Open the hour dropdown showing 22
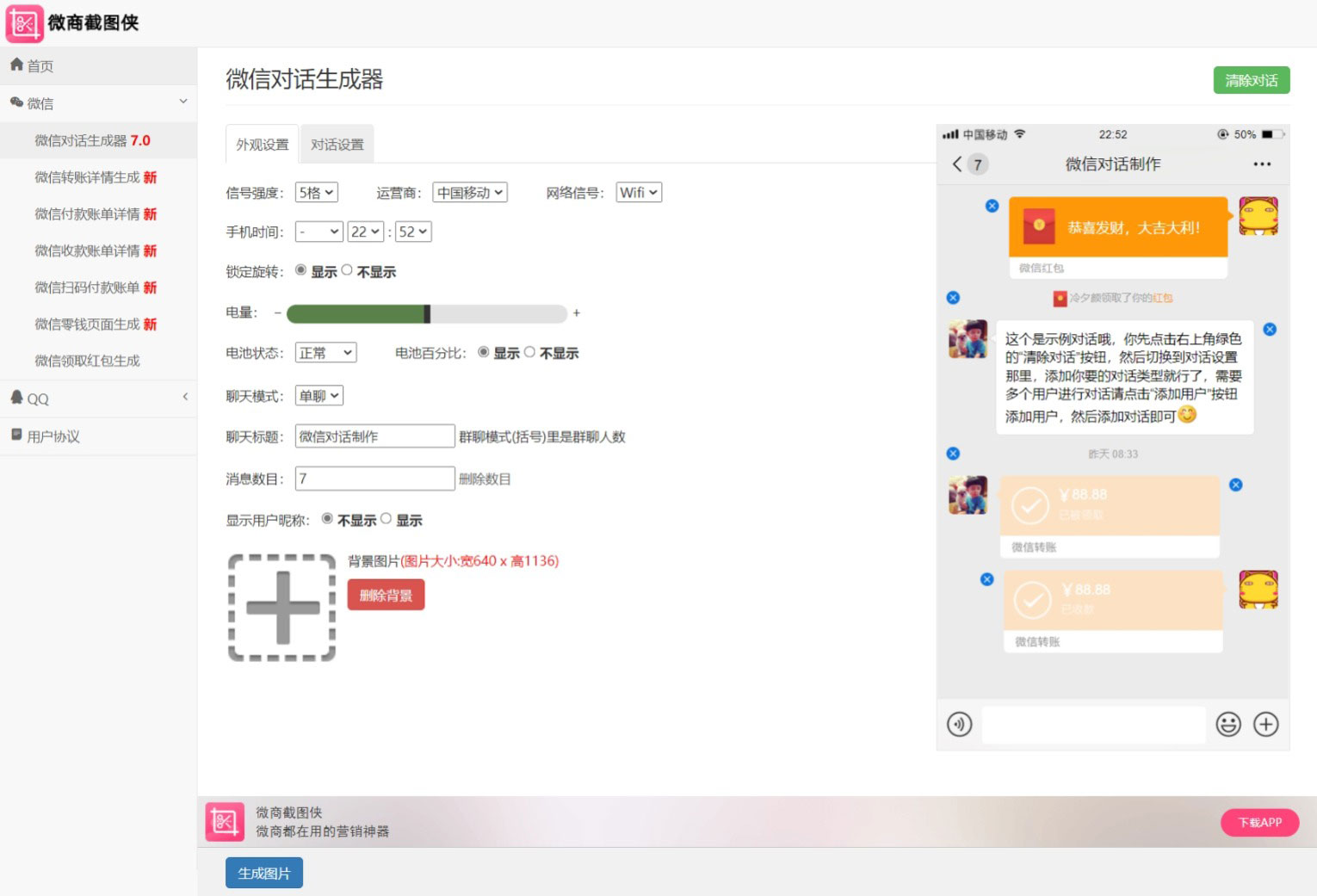This screenshot has height=896, width=1317. (x=365, y=232)
